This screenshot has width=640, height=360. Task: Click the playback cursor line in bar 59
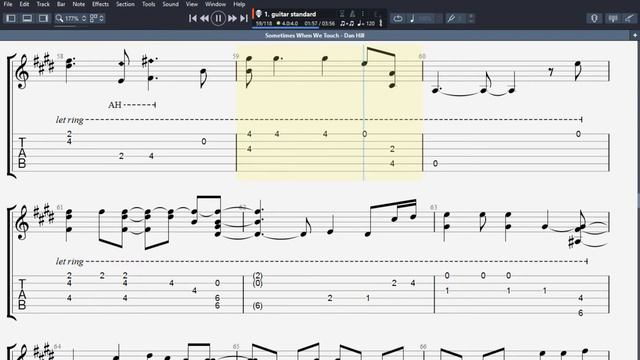pos(364,112)
